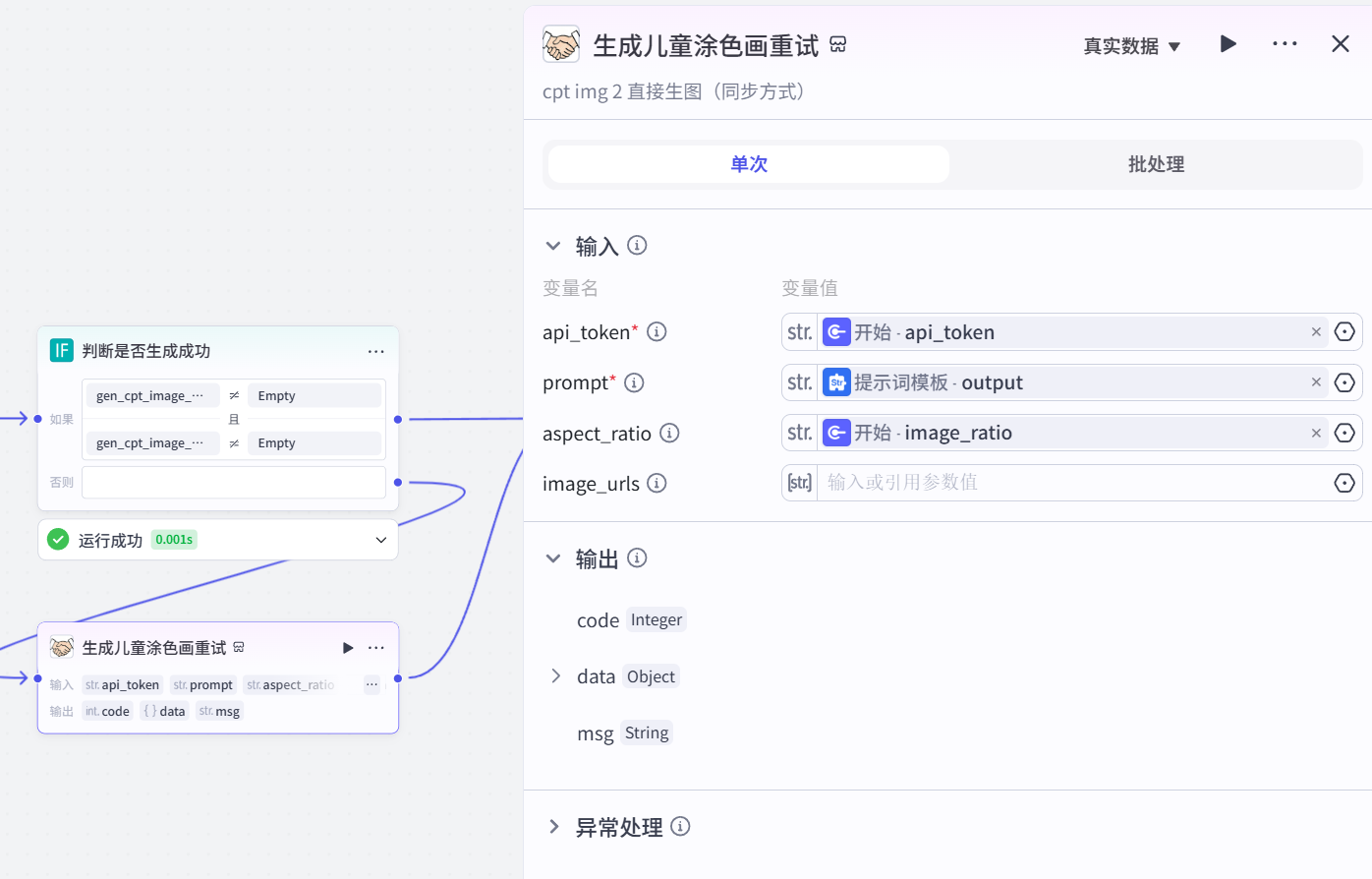This screenshot has width=1372, height=879.
Task: Click the panel description cpt img 2 text
Action: (673, 91)
